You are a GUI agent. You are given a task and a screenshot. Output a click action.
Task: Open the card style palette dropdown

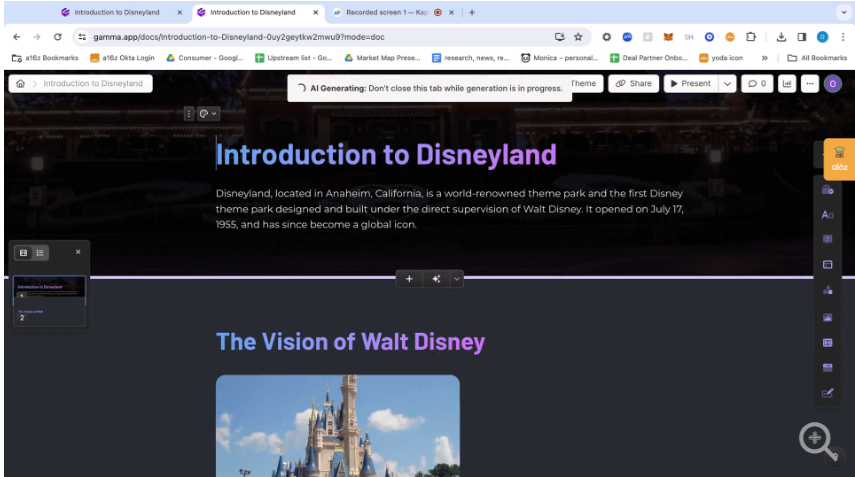point(208,113)
